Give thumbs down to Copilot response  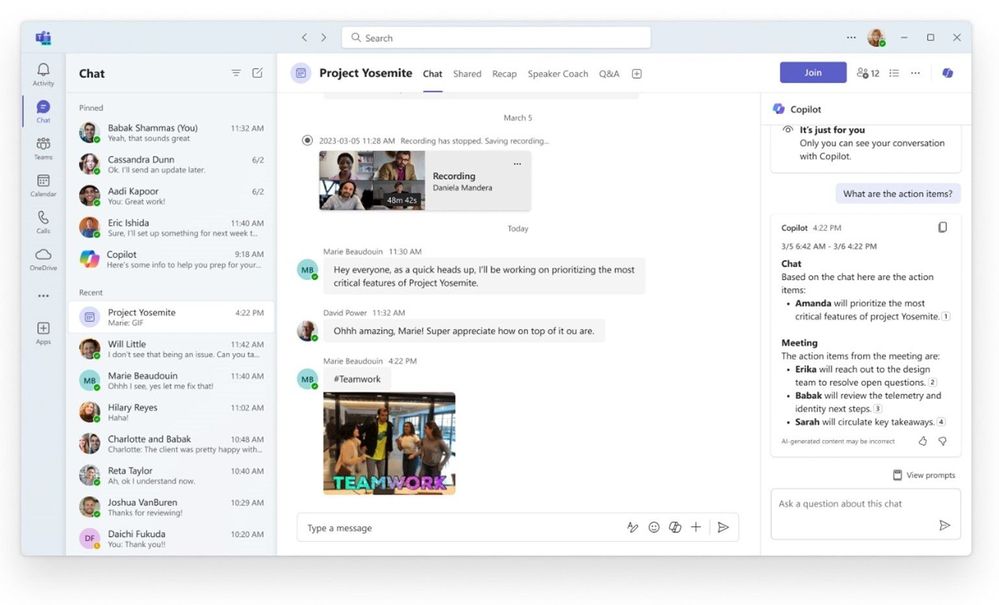(x=942, y=441)
